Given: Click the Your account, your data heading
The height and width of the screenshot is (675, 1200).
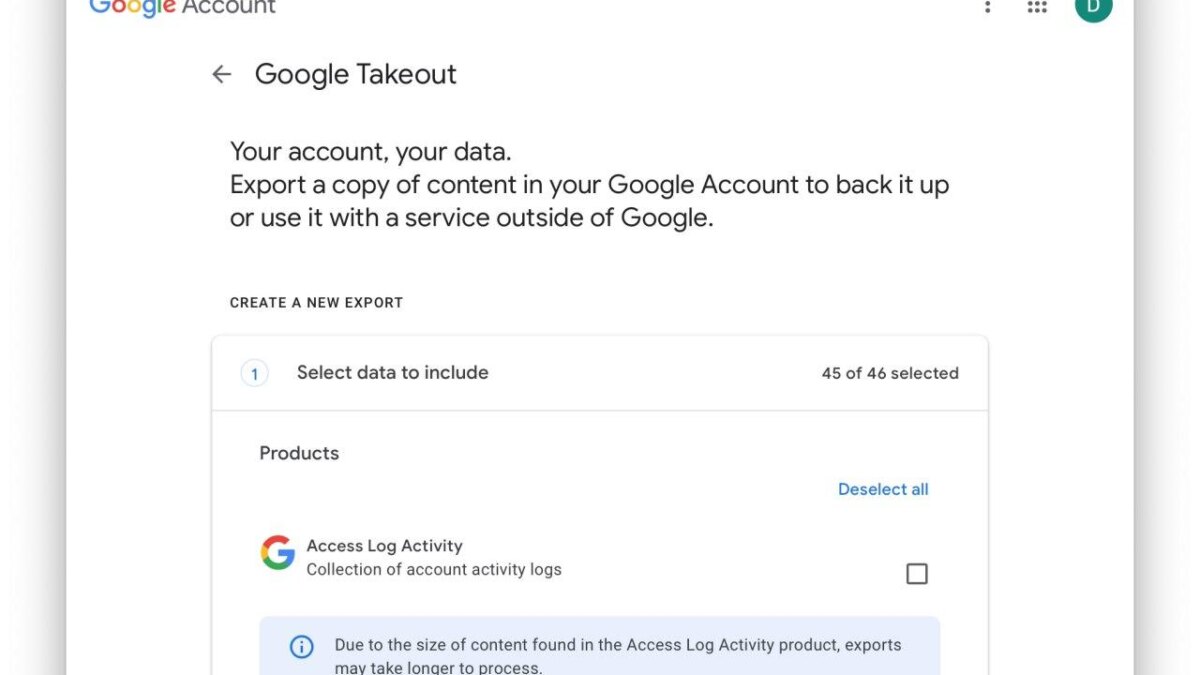Looking at the screenshot, I should (x=370, y=152).
